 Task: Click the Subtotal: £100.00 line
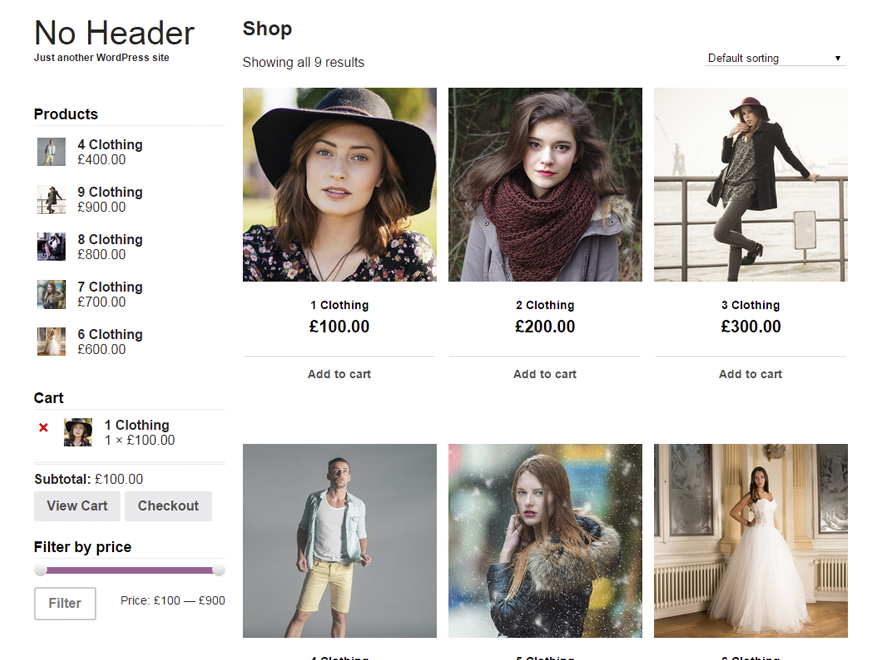(89, 479)
